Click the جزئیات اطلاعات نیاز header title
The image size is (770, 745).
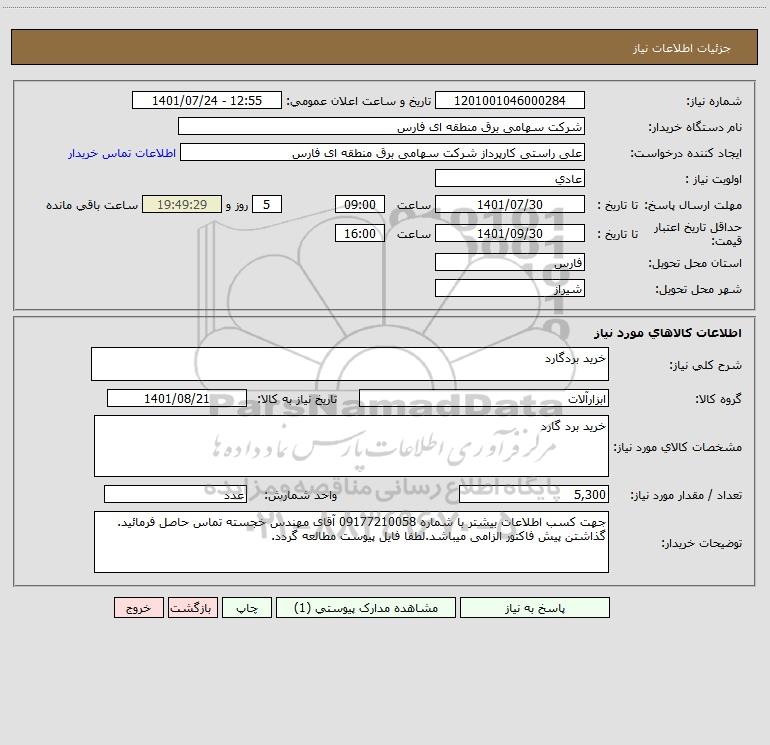[682, 48]
